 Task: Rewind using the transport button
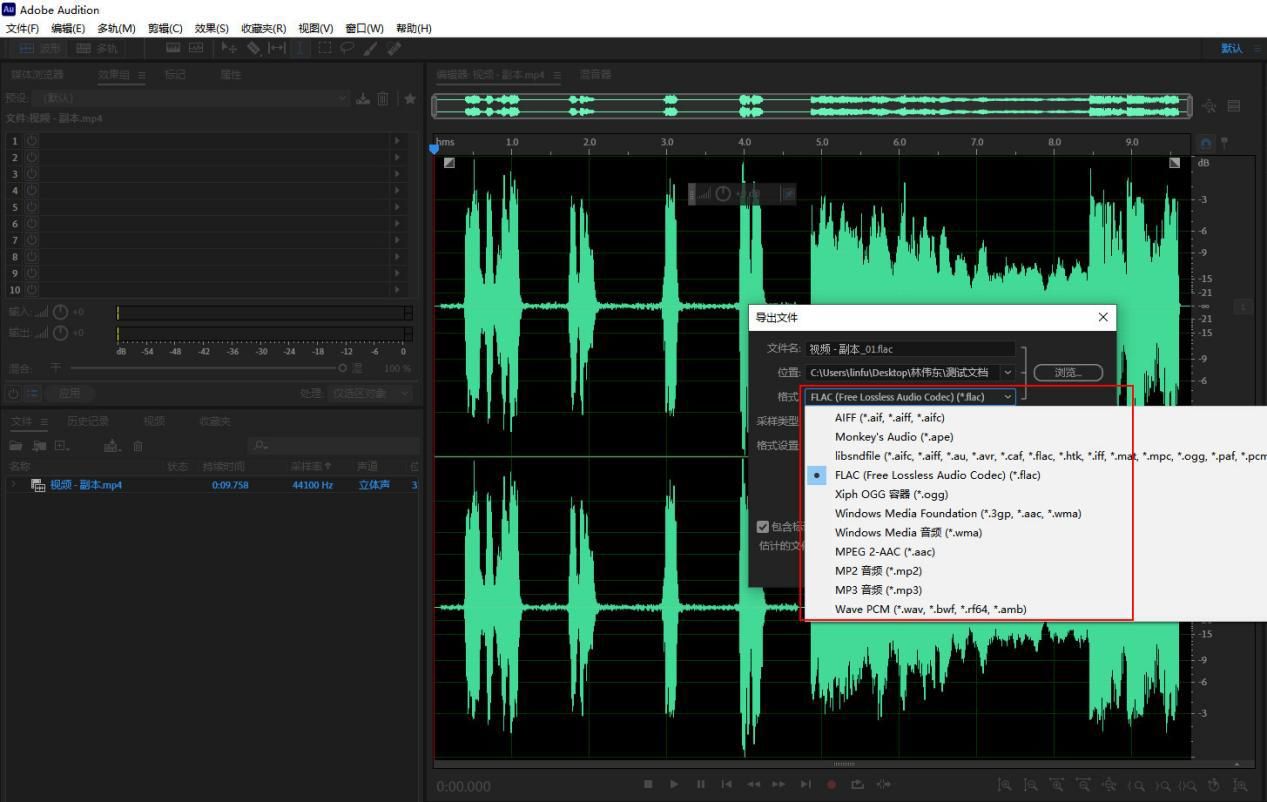pyautogui.click(x=753, y=784)
